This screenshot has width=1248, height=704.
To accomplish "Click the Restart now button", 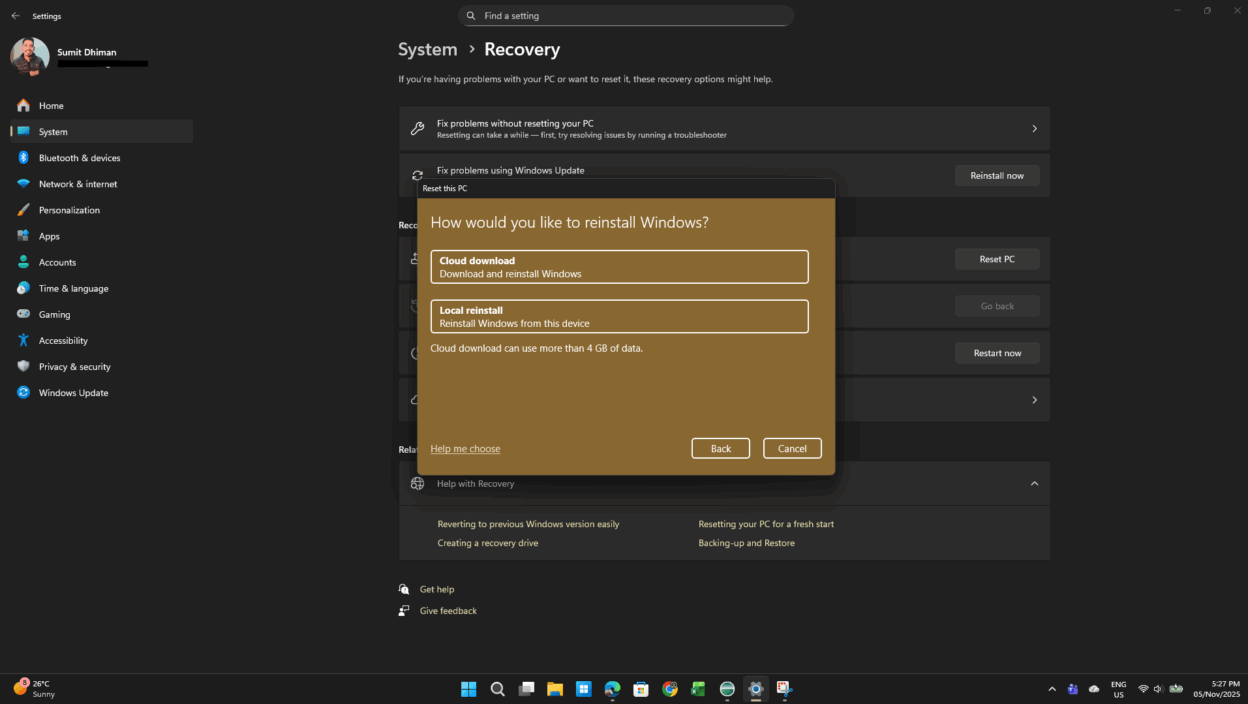I will click(997, 353).
